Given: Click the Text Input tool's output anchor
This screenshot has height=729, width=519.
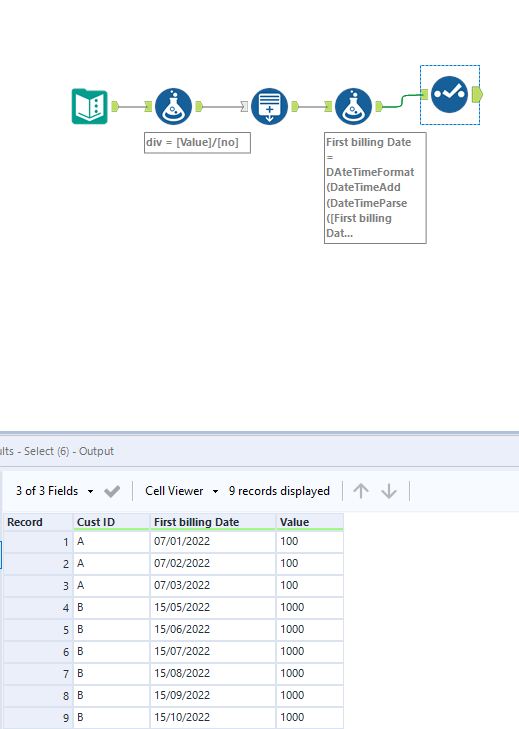Looking at the screenshot, I should click(x=115, y=106).
